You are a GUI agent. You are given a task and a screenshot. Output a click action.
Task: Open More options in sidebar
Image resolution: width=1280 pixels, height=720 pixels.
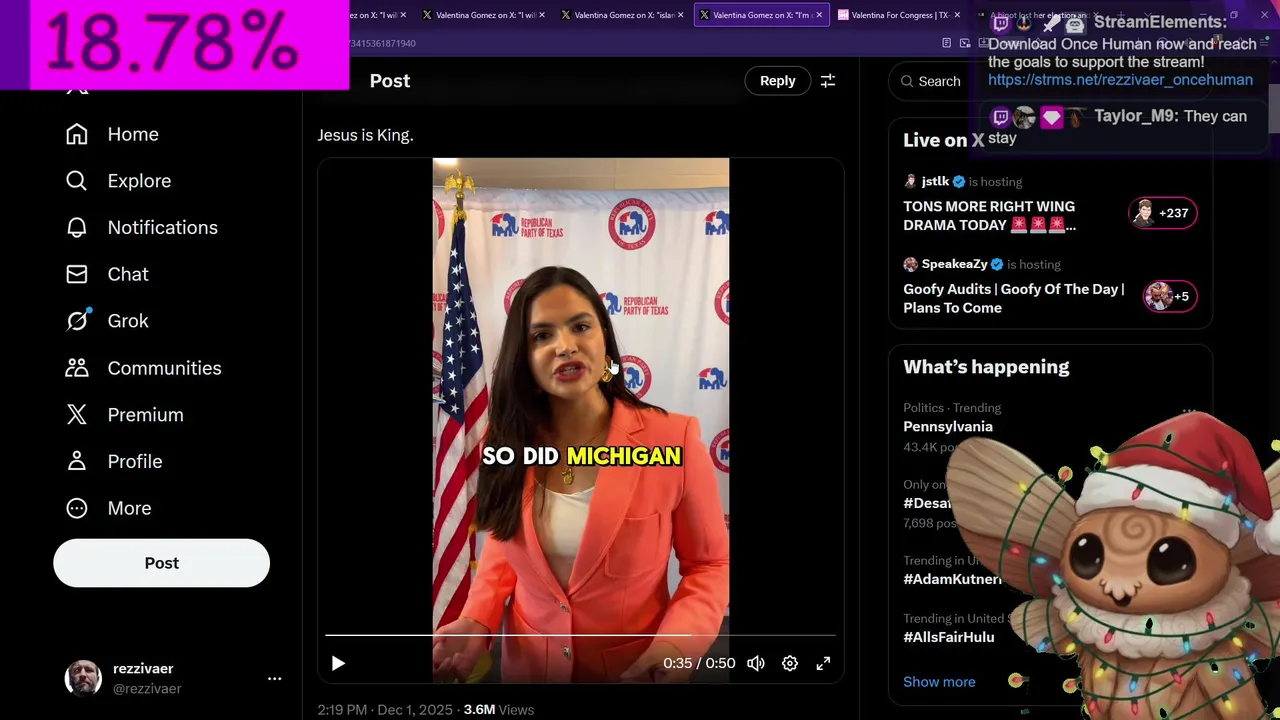point(108,508)
